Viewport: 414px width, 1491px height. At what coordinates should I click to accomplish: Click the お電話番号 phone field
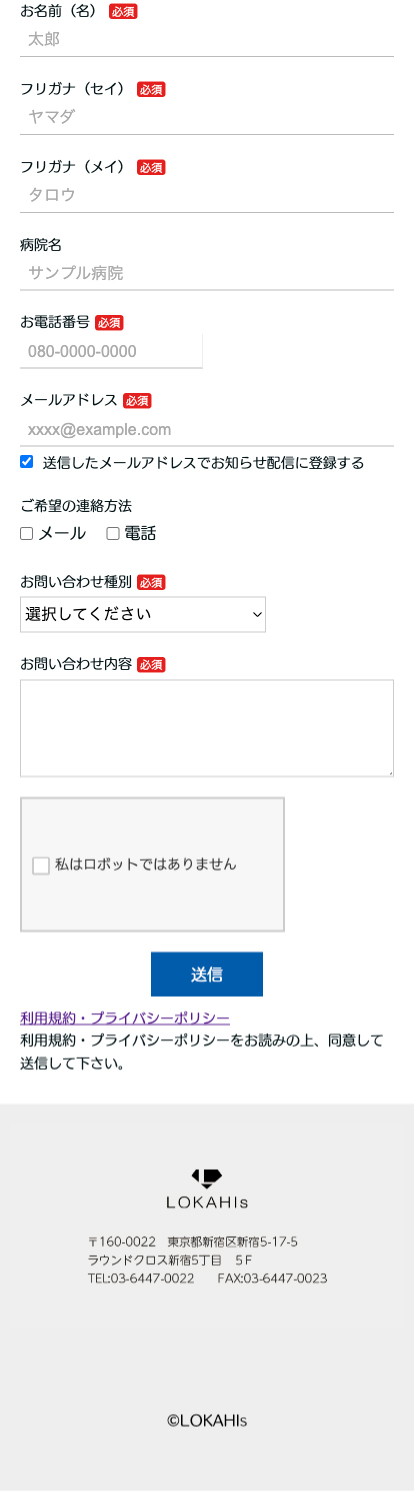coord(111,351)
